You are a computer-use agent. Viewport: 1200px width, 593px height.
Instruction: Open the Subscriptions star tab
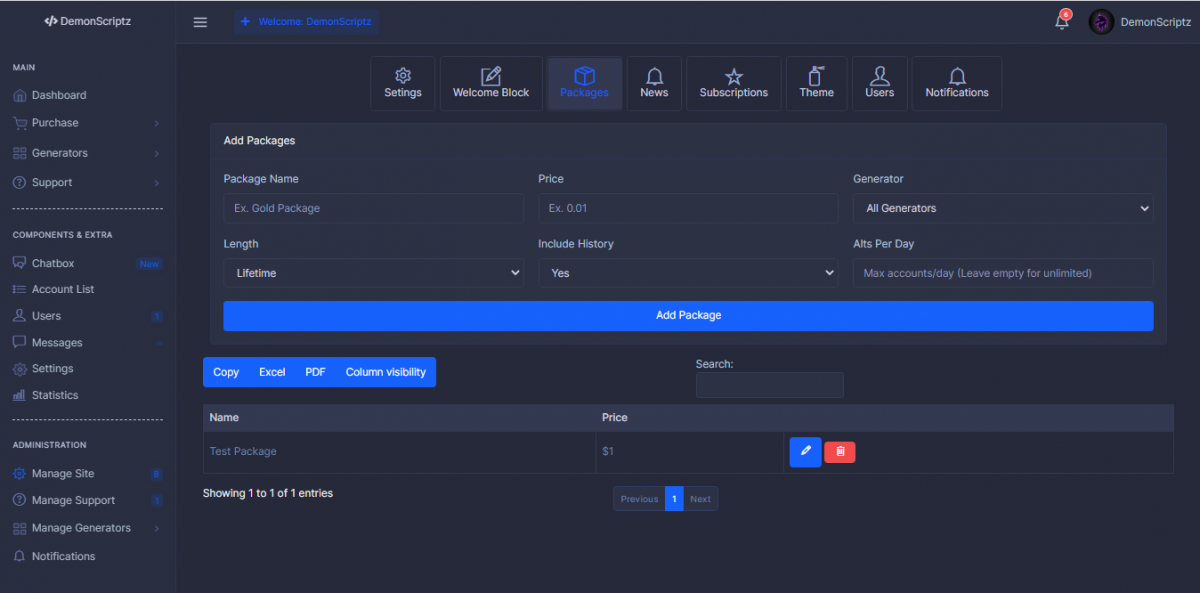(733, 83)
